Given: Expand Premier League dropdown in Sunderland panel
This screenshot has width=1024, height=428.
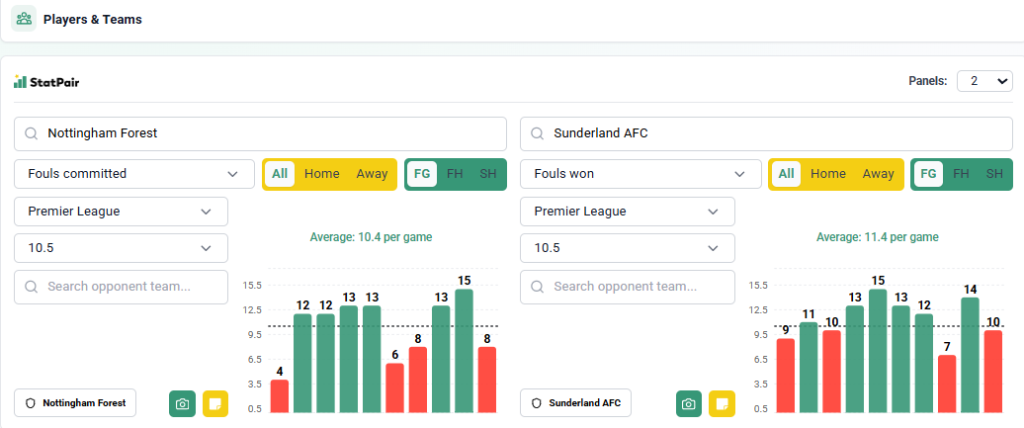Looking at the screenshot, I should (627, 212).
